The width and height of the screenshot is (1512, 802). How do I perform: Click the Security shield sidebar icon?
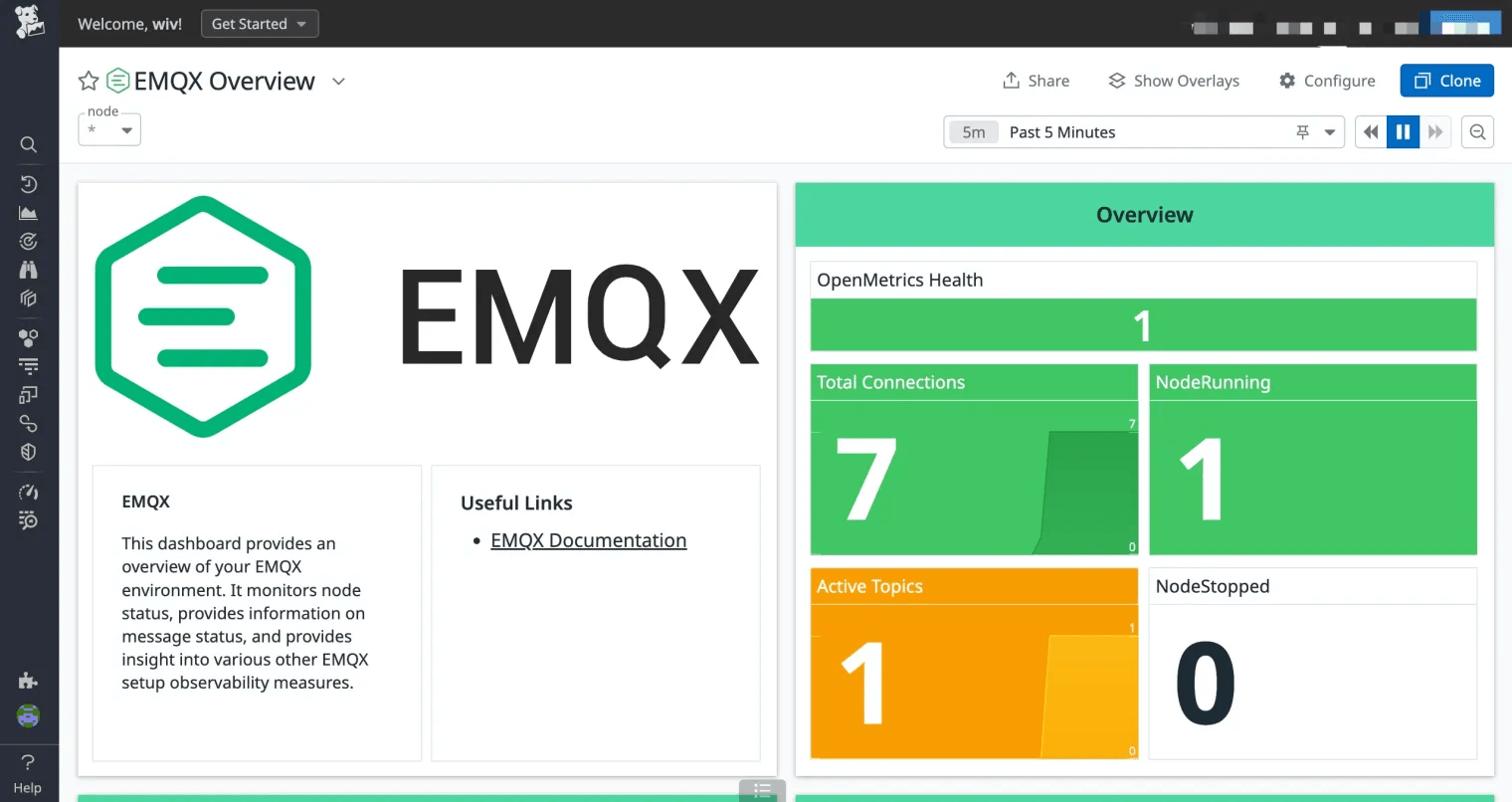[28, 451]
